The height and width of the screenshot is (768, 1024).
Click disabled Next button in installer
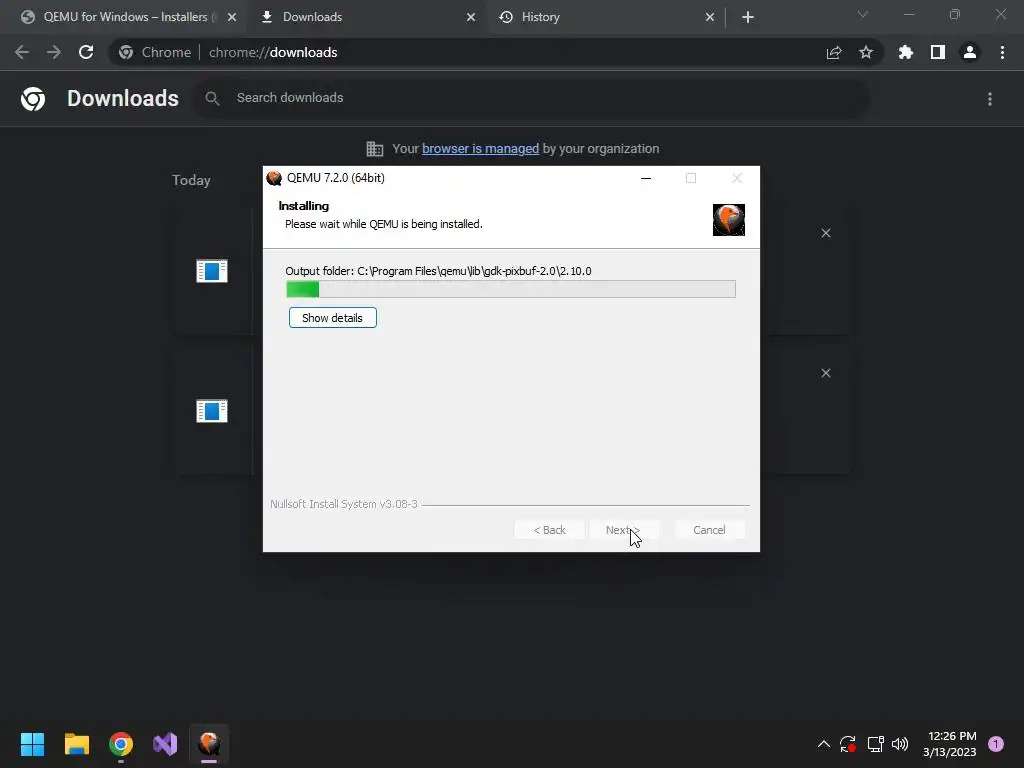coord(623,530)
